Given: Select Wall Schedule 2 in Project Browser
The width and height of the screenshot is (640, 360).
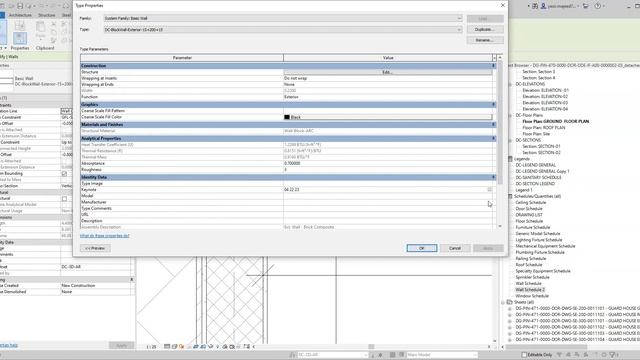Looking at the screenshot, I should pos(530,289).
